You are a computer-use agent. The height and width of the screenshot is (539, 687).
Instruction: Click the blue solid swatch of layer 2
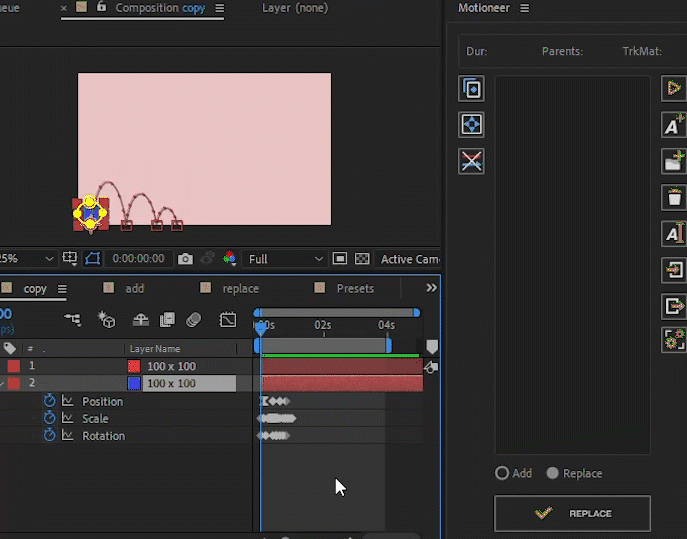(x=134, y=383)
